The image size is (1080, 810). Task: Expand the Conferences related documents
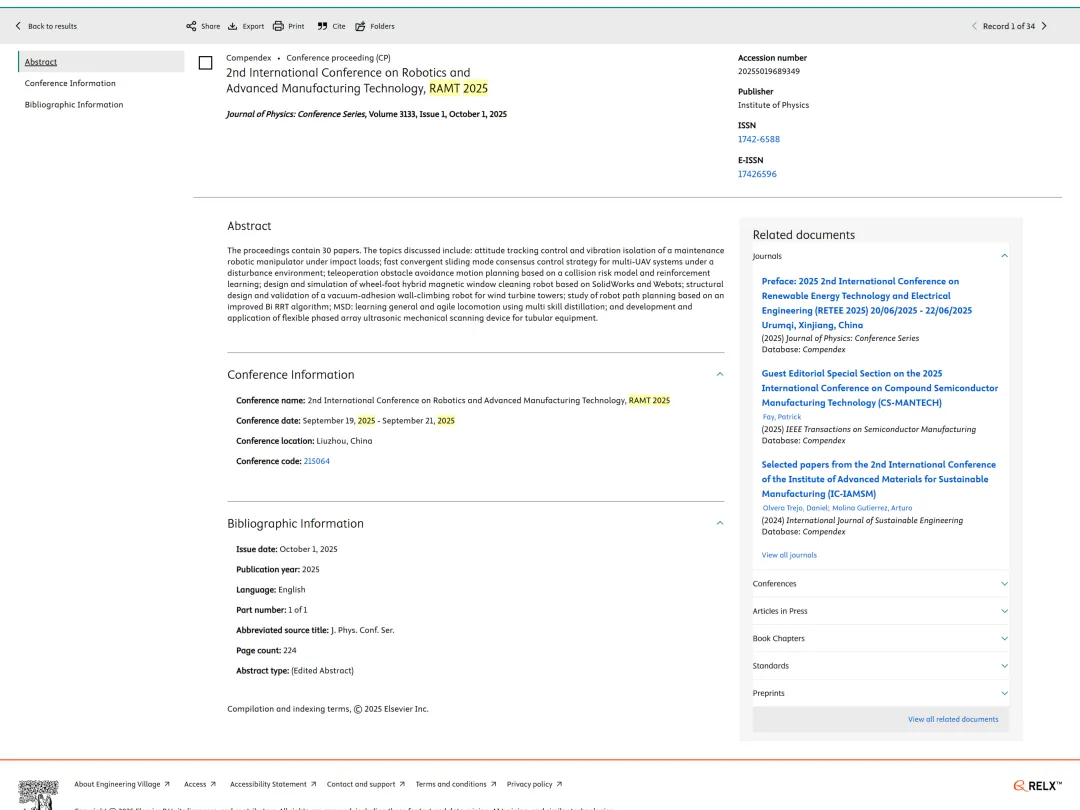click(1004, 584)
